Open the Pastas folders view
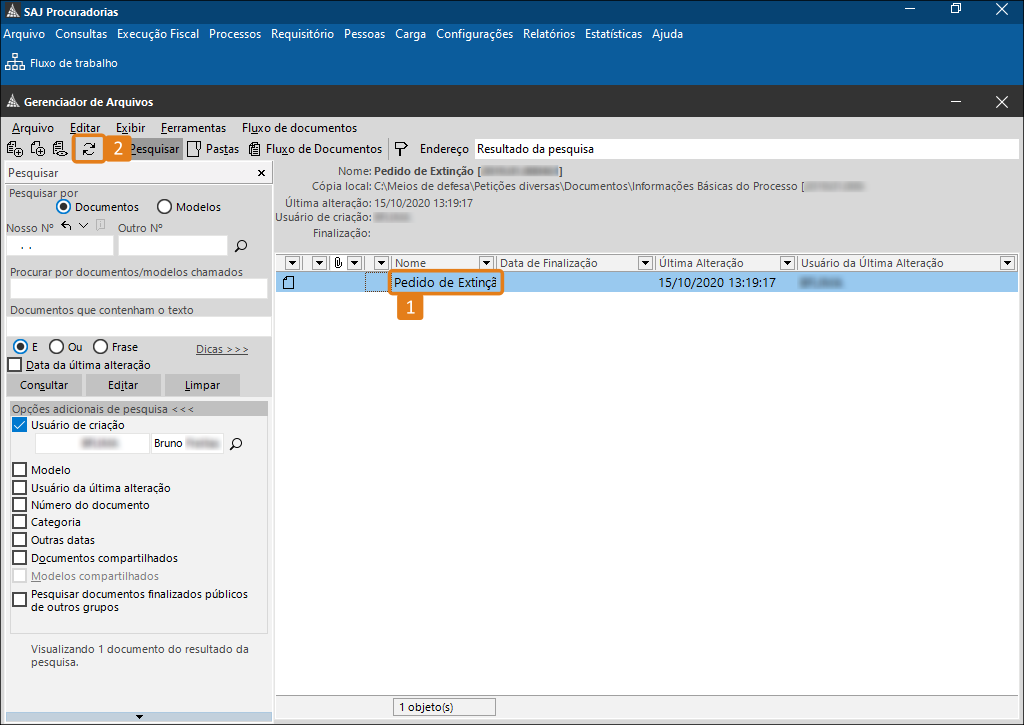The image size is (1024, 725). tap(213, 149)
